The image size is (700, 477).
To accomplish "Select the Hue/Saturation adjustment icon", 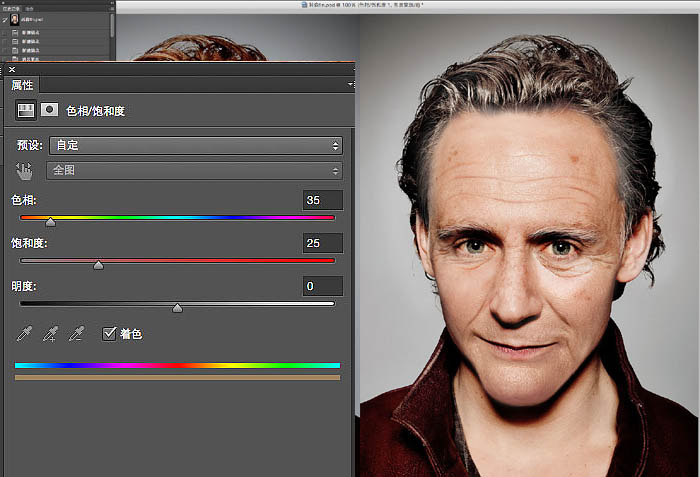I will point(25,110).
